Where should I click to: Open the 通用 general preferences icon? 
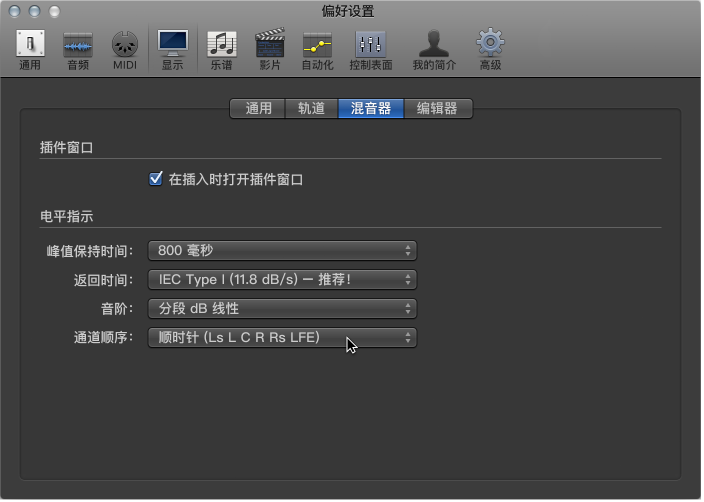click(30, 48)
